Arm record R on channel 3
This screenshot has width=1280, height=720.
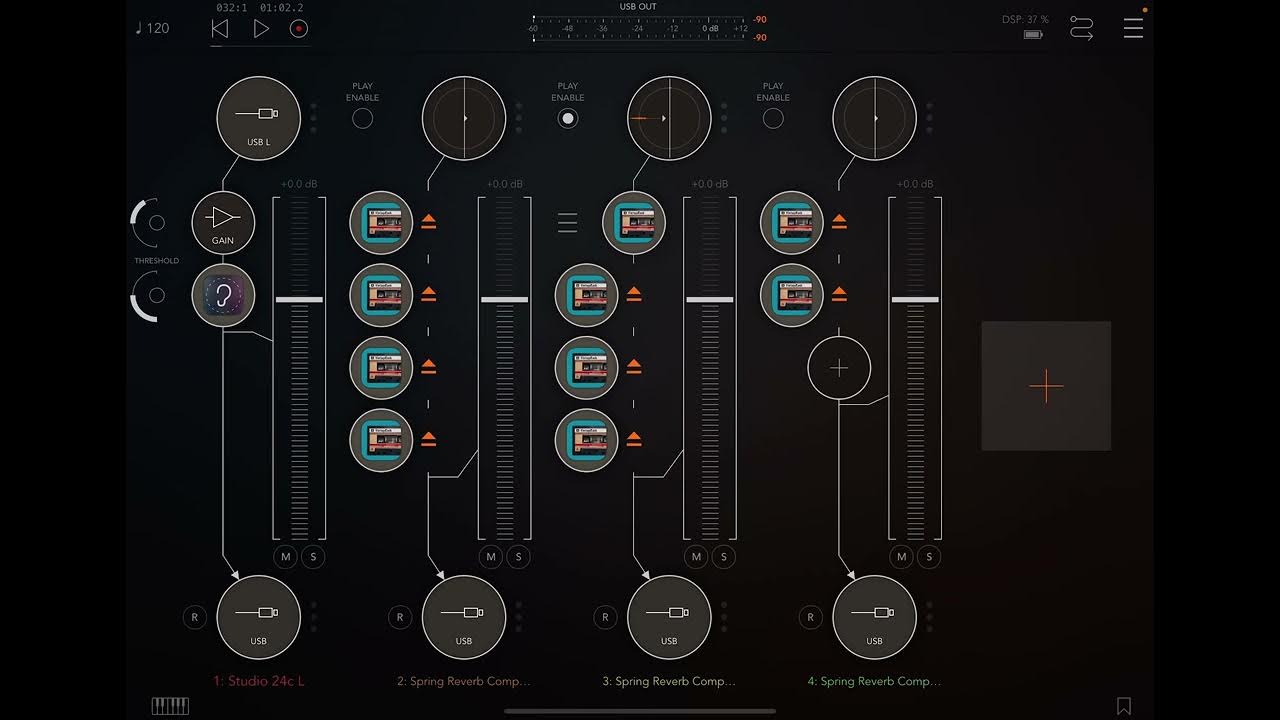pyautogui.click(x=605, y=618)
